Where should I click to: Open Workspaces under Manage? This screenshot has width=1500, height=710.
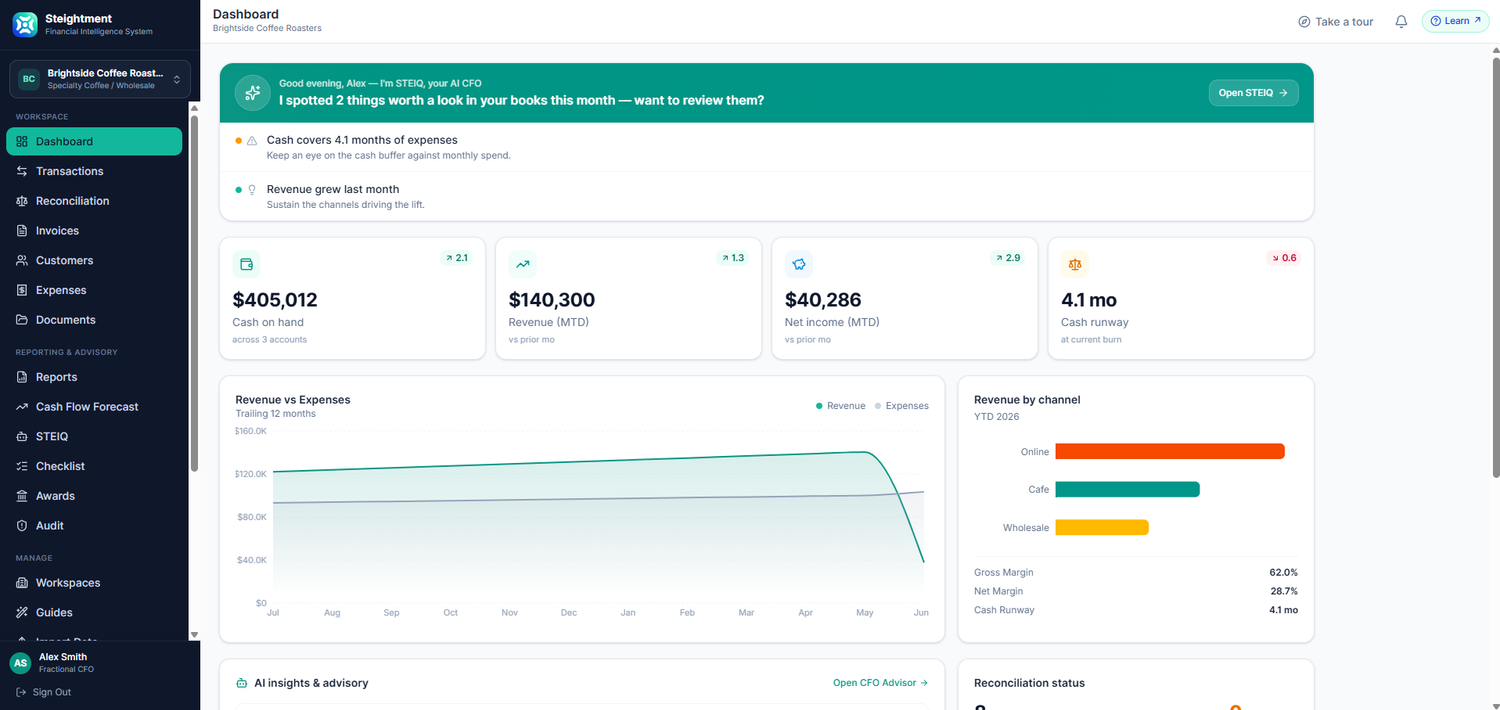(94, 583)
